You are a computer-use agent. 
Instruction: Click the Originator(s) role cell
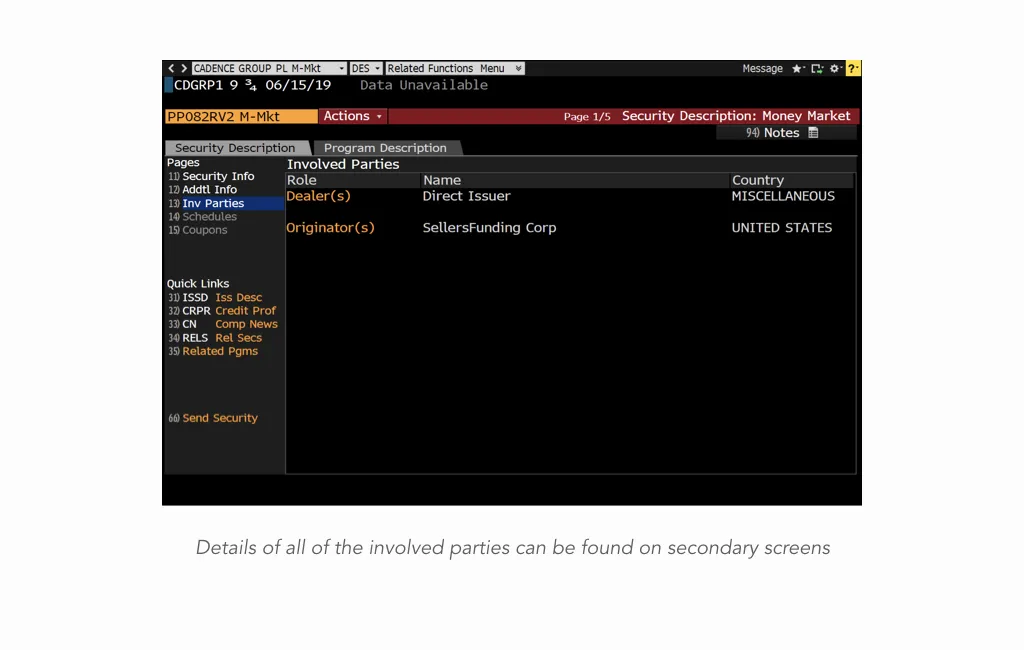[x=330, y=228]
